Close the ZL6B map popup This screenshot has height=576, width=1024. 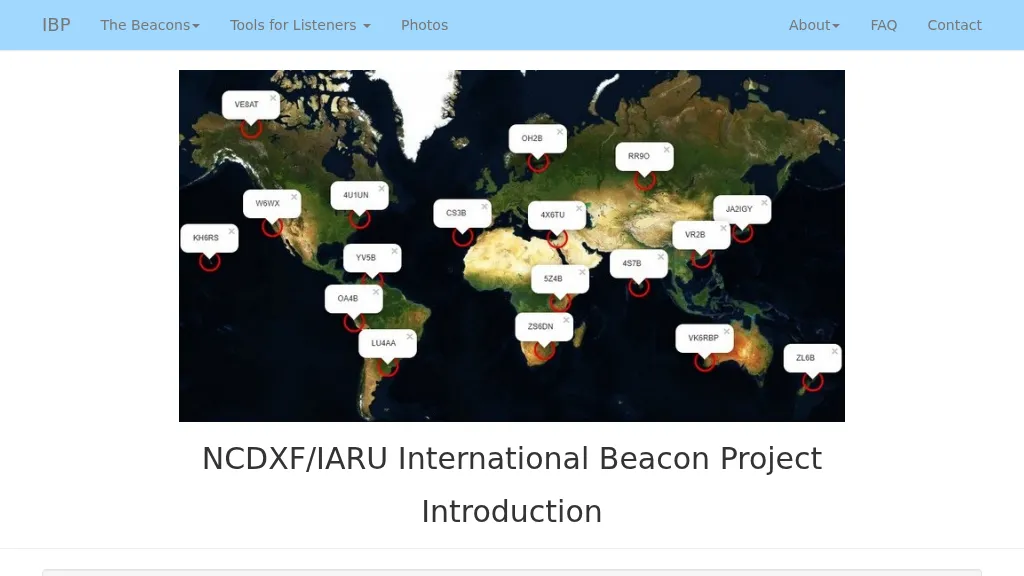tap(834, 351)
